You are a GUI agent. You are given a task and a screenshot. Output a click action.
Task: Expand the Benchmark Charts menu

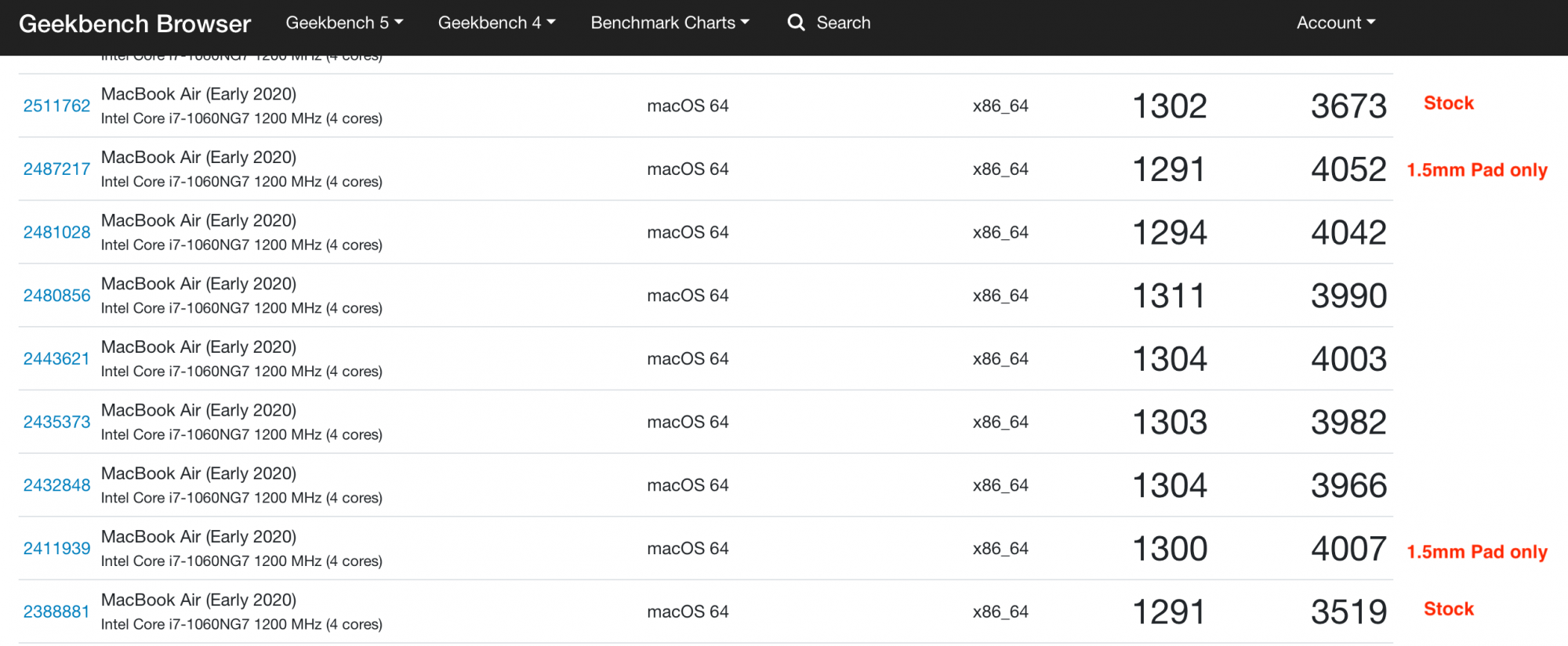pyautogui.click(x=670, y=23)
